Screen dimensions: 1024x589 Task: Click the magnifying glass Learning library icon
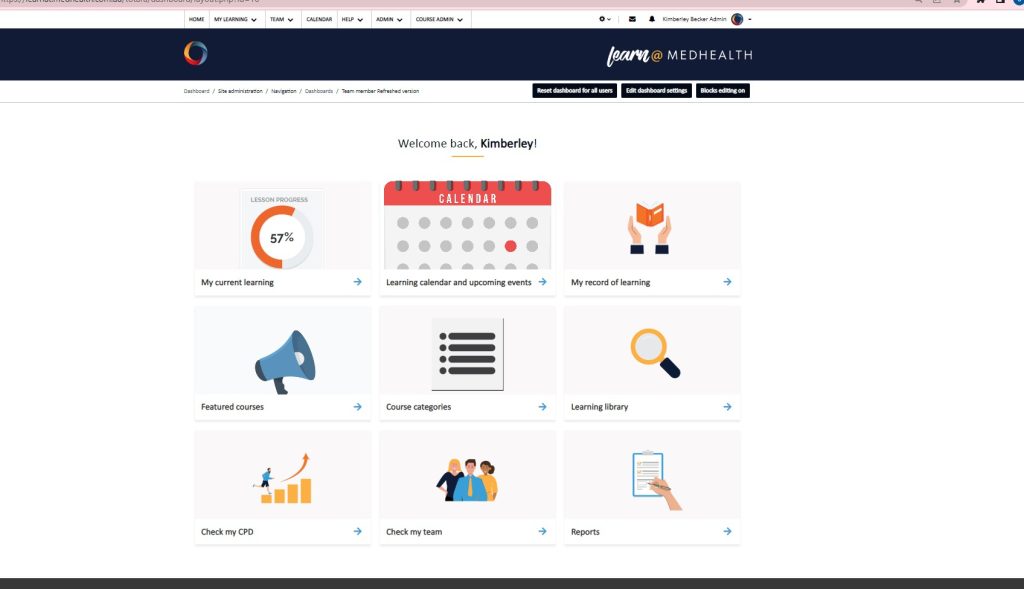(655, 353)
